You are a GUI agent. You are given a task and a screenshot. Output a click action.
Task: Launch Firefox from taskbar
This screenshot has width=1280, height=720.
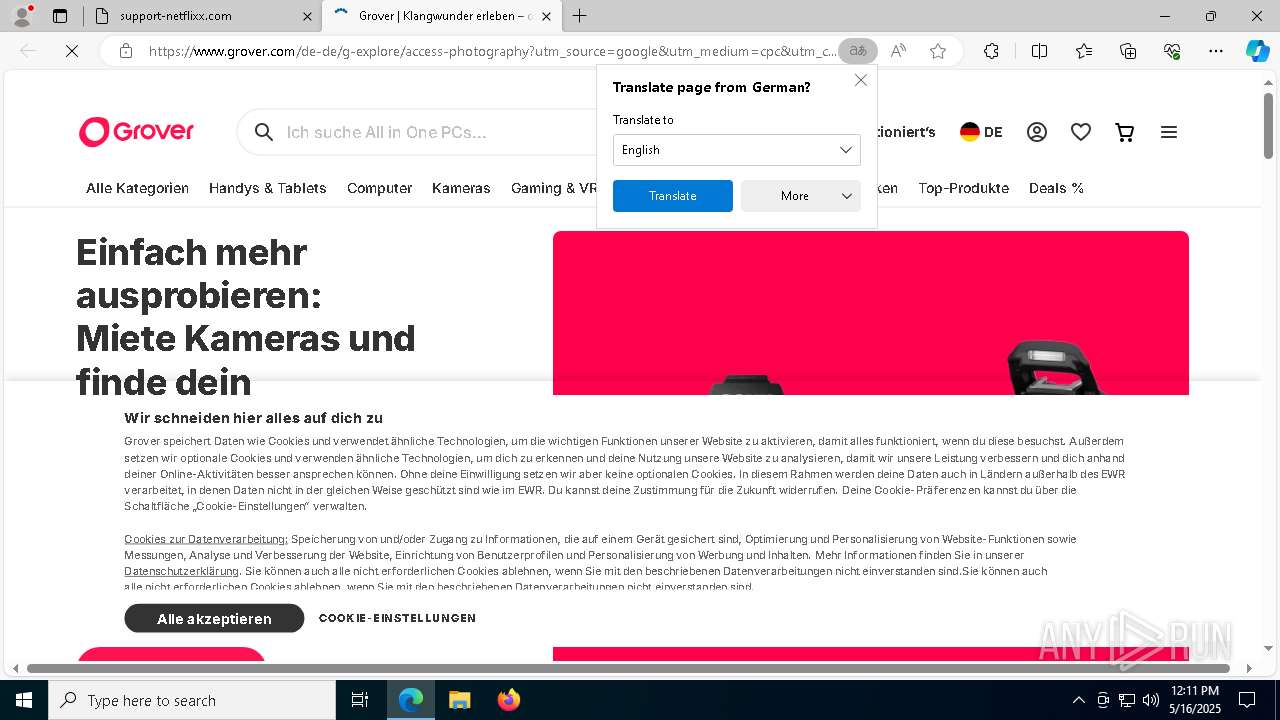tap(509, 700)
